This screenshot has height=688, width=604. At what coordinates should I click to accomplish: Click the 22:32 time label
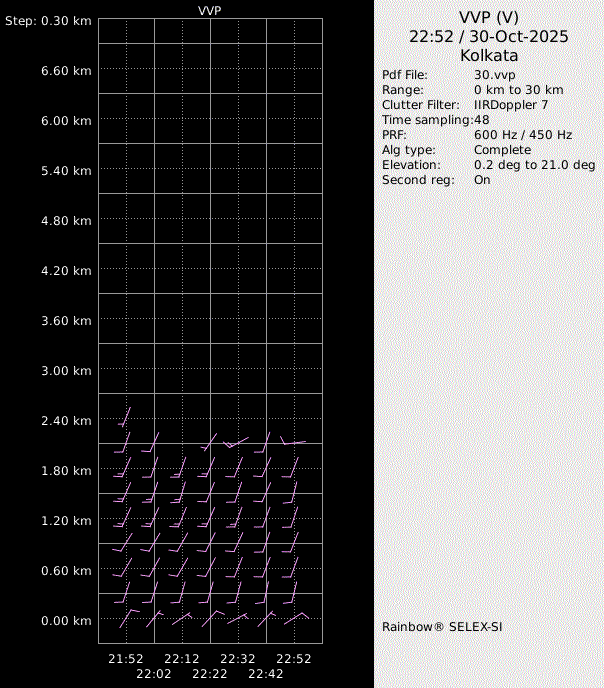tap(238, 659)
